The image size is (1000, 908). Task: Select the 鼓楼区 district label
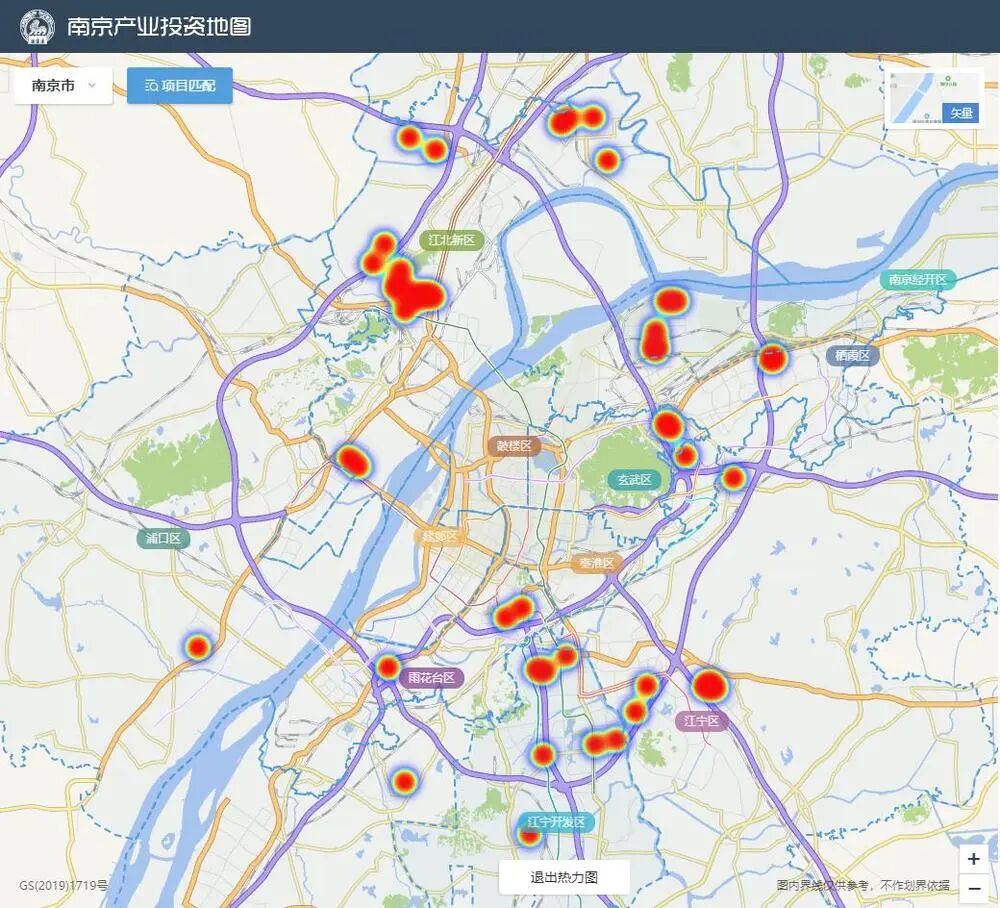514,446
